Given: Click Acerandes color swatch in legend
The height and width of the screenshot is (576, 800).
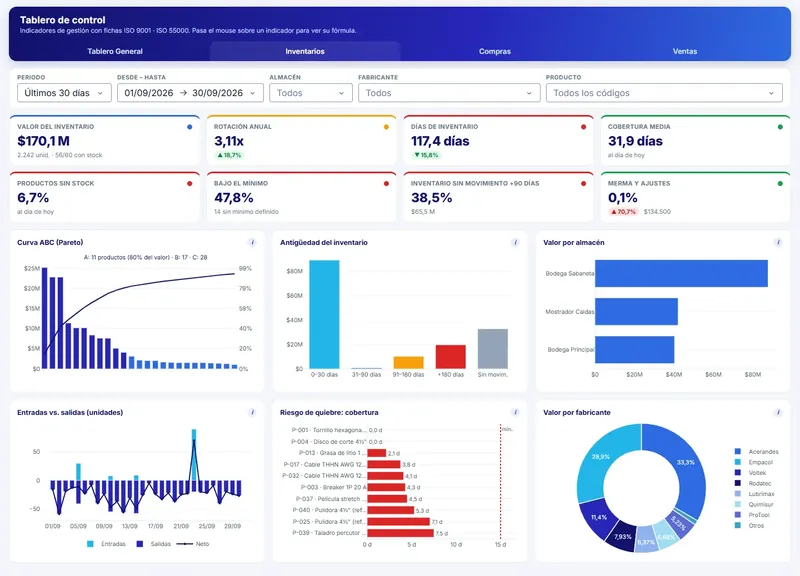Looking at the screenshot, I should tap(738, 452).
